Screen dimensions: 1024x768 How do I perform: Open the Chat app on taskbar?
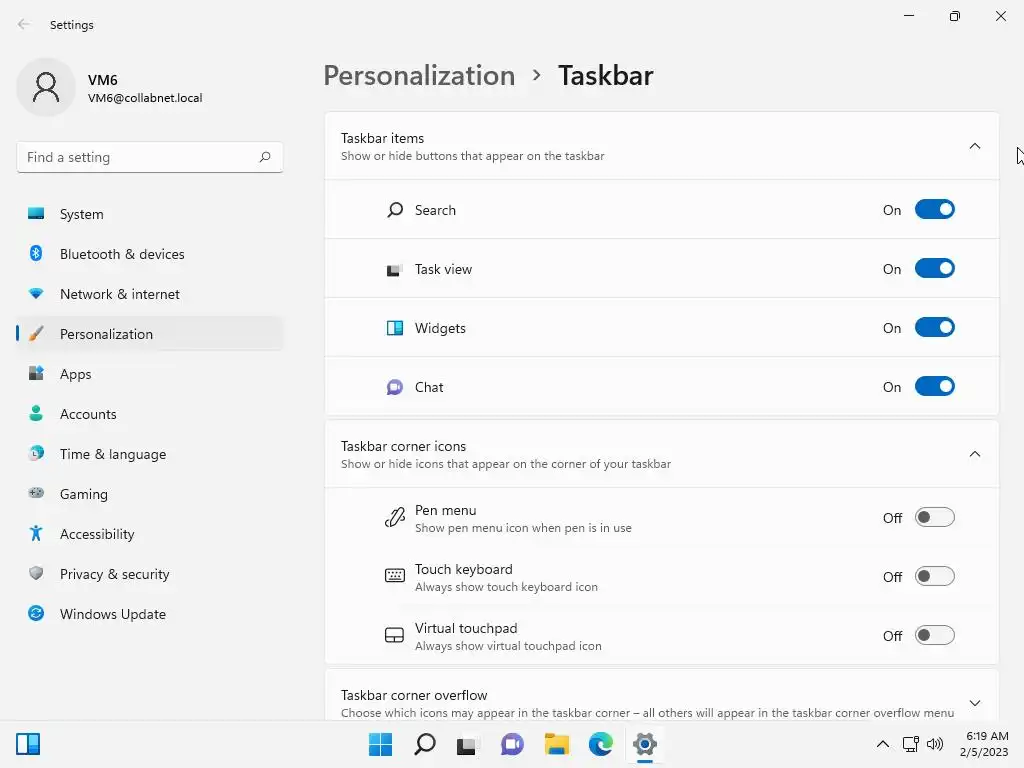pyautogui.click(x=513, y=744)
